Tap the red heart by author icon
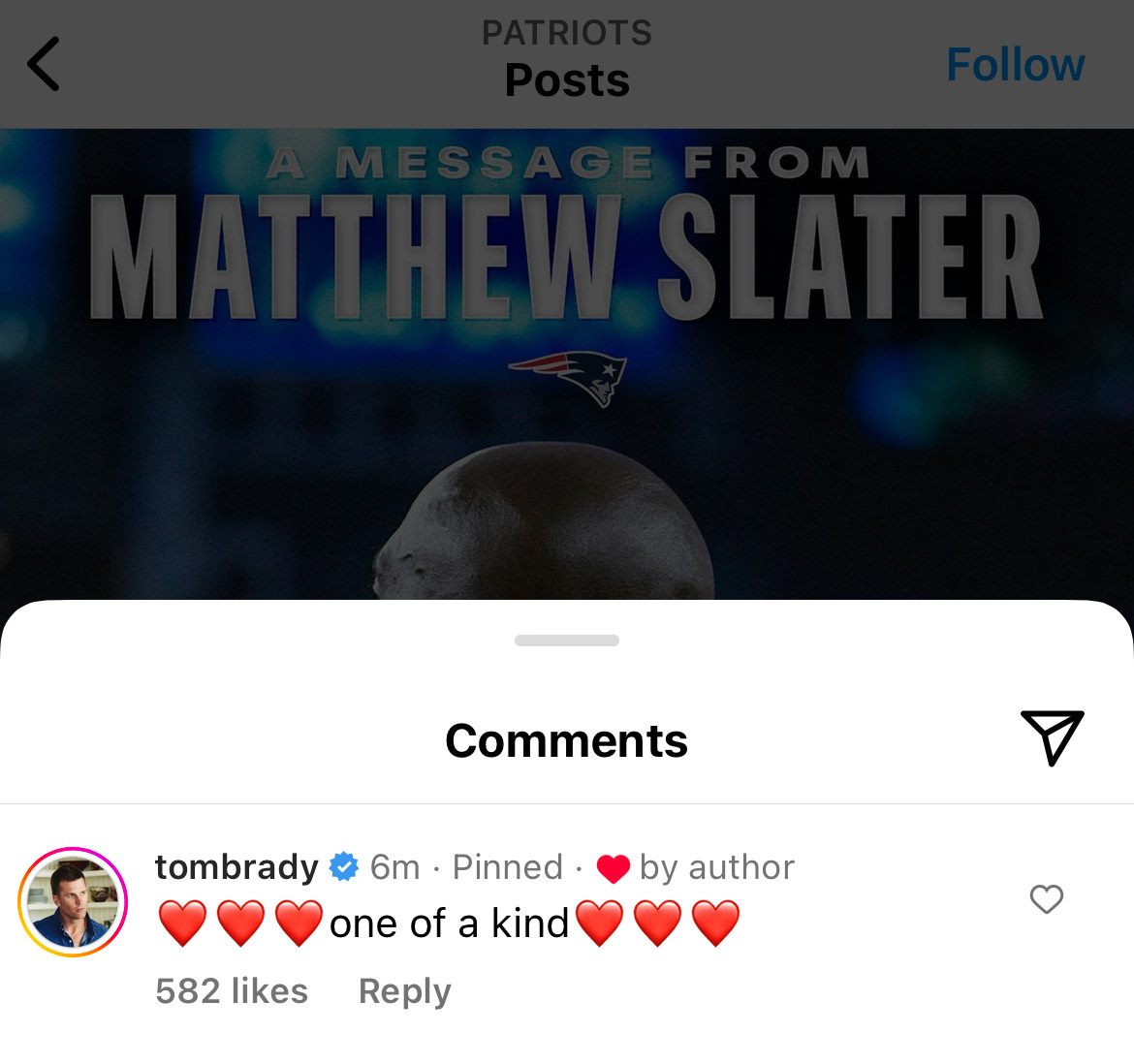 (x=613, y=868)
